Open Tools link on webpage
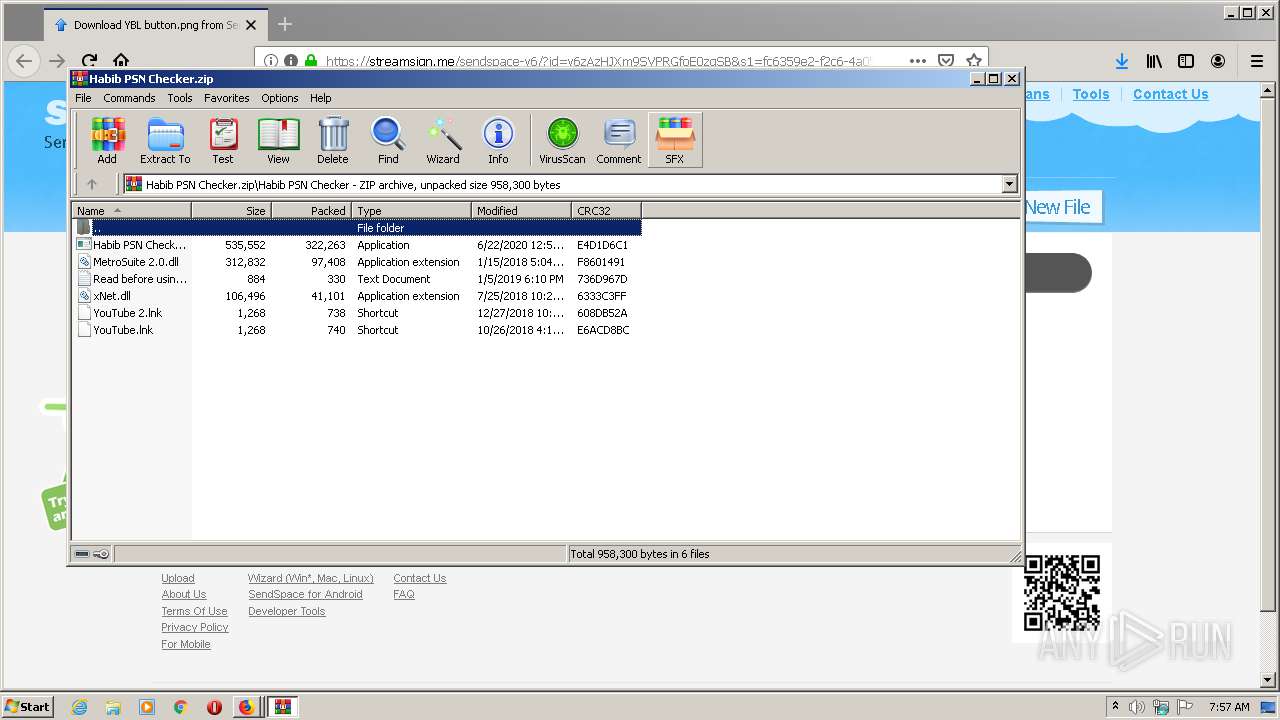The width and height of the screenshot is (1280, 720). tap(1091, 94)
